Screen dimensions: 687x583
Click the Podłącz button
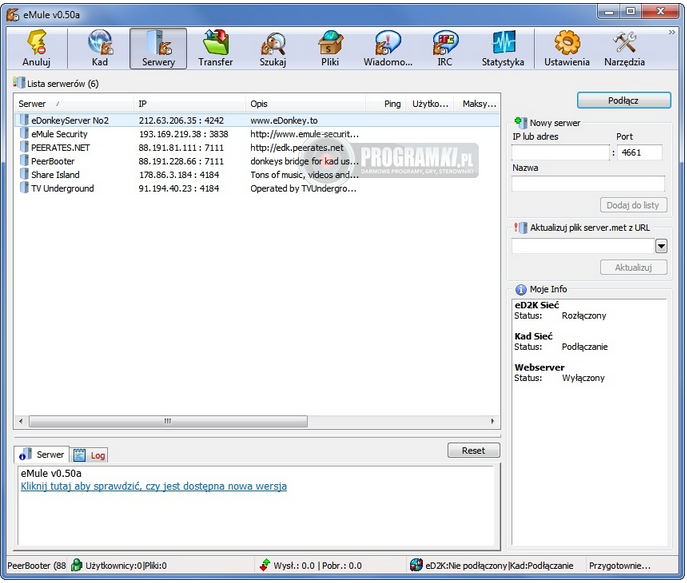point(623,100)
